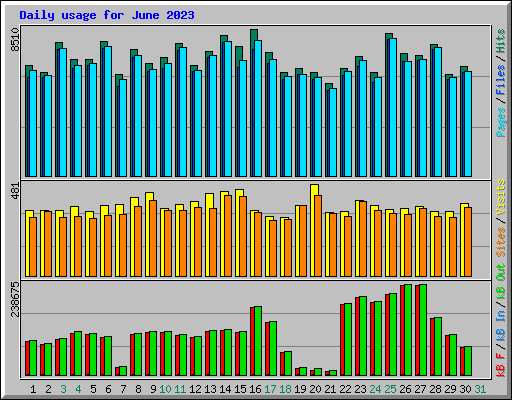Click the "Files" legend label
The height and width of the screenshot is (400, 512).
[x=501, y=80]
